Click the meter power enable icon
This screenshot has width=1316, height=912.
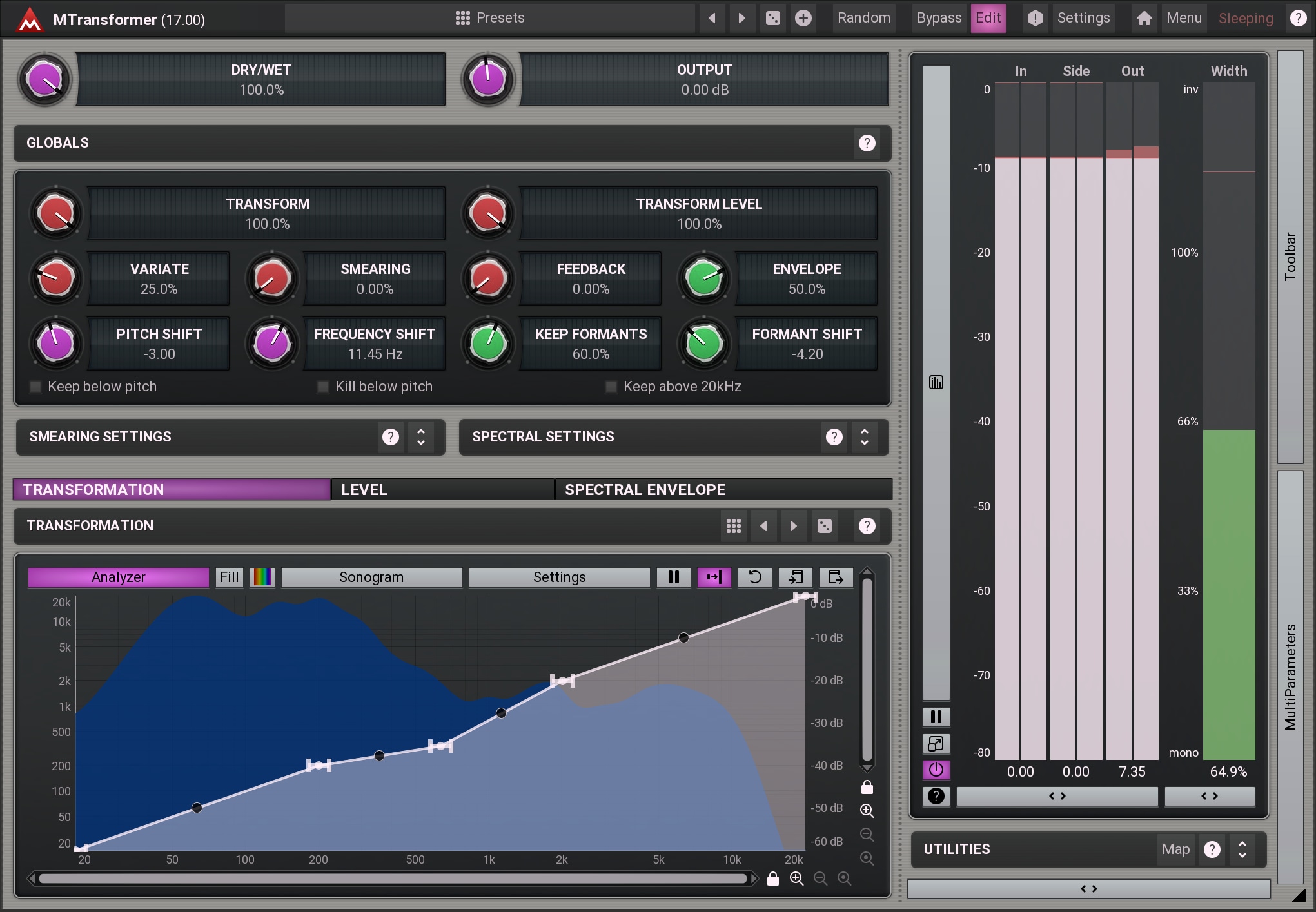click(x=936, y=770)
